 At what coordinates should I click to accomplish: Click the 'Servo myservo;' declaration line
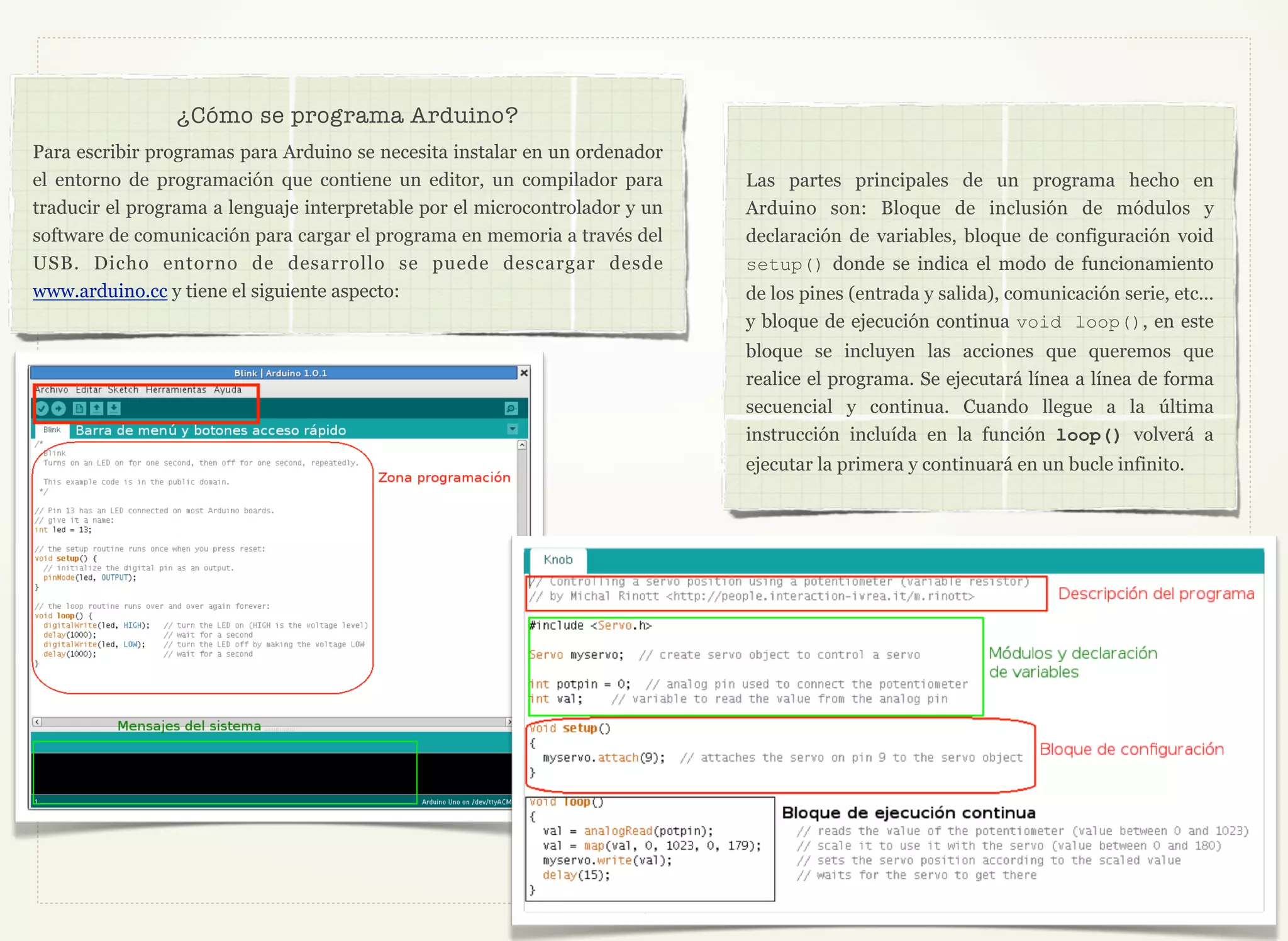[x=577, y=655]
